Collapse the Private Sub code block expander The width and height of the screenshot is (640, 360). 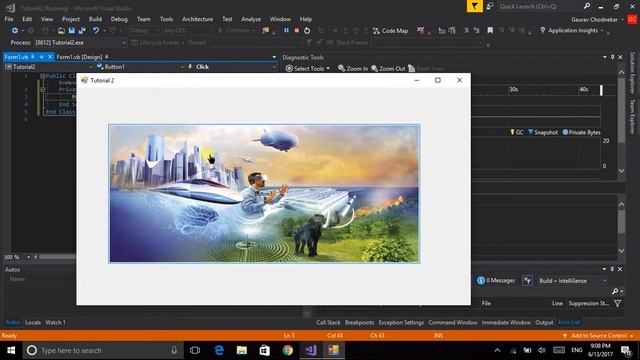(x=43, y=89)
